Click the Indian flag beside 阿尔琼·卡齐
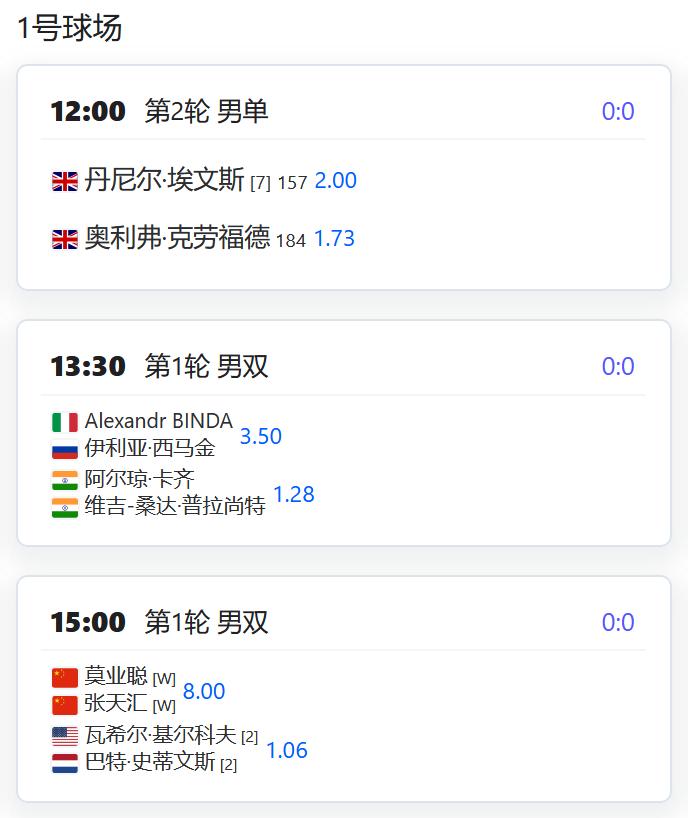Viewport: 688px width, 818px height. click(65, 480)
